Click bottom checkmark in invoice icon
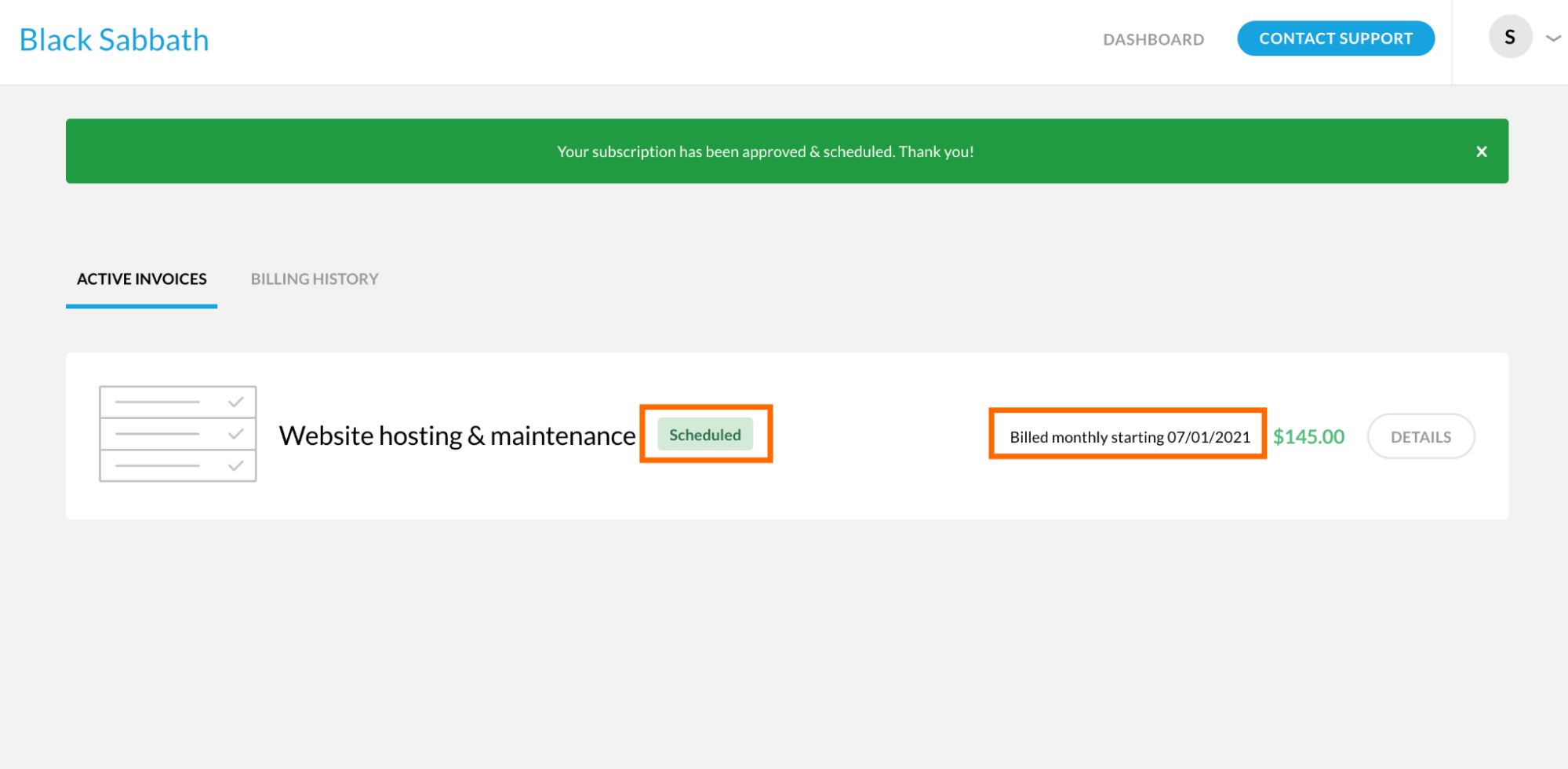 pos(235,466)
